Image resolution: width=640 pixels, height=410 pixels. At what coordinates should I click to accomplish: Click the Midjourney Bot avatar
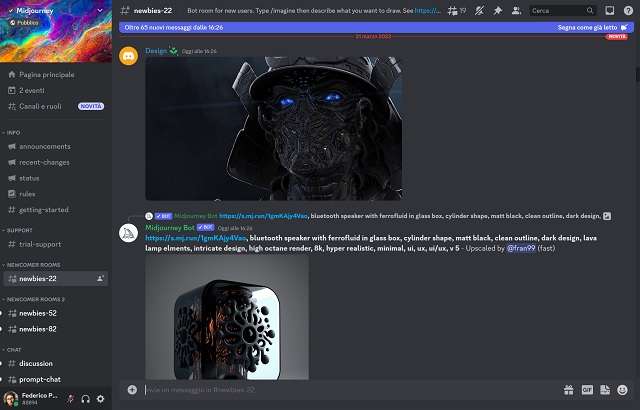[128, 233]
